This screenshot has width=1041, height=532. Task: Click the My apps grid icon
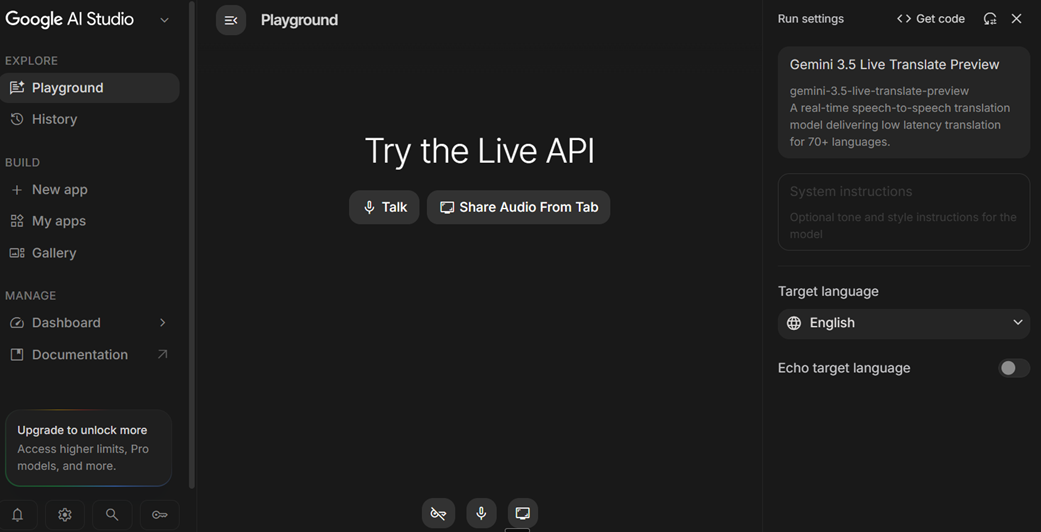pyautogui.click(x=17, y=221)
